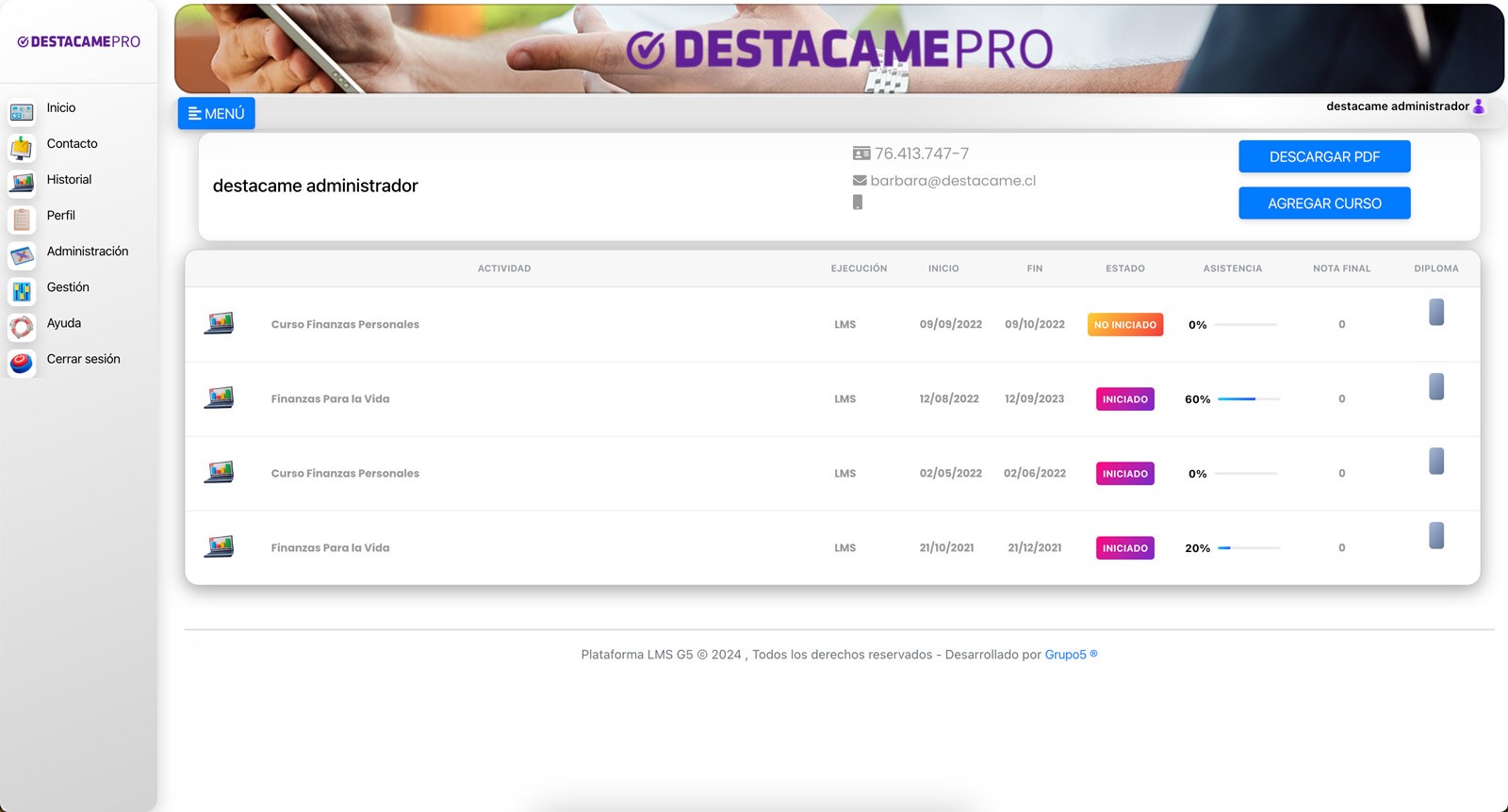Click the 60% attendance progress bar

coord(1248,399)
